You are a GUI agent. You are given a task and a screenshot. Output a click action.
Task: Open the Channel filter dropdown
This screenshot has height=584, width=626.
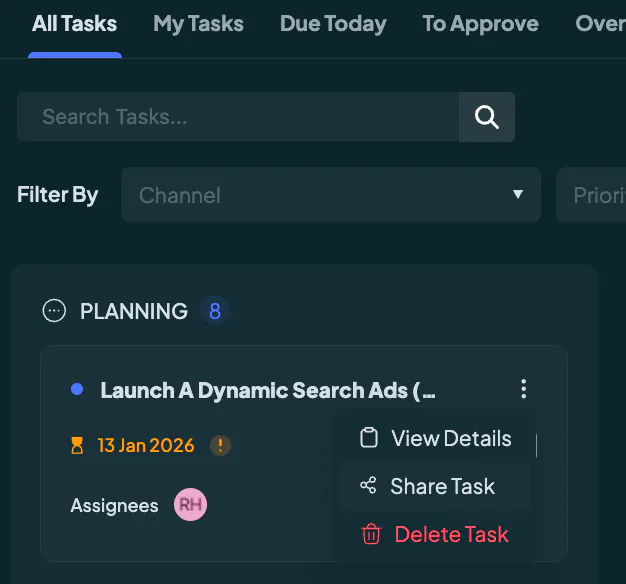tap(331, 194)
